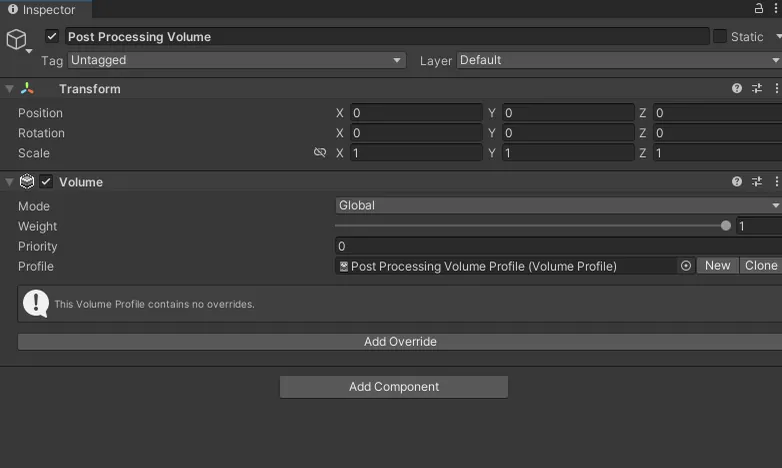Open the Inspector tab options menu

tap(776, 8)
